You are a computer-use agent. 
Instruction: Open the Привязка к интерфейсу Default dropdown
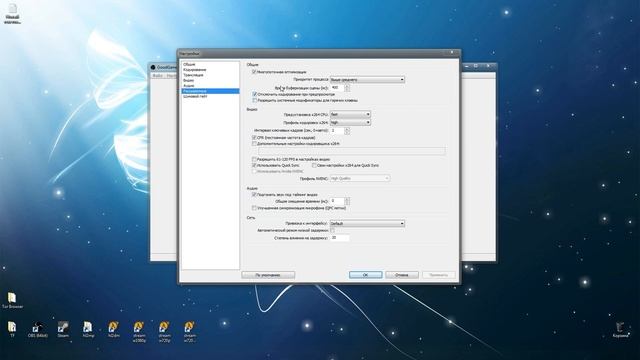[x=367, y=224]
